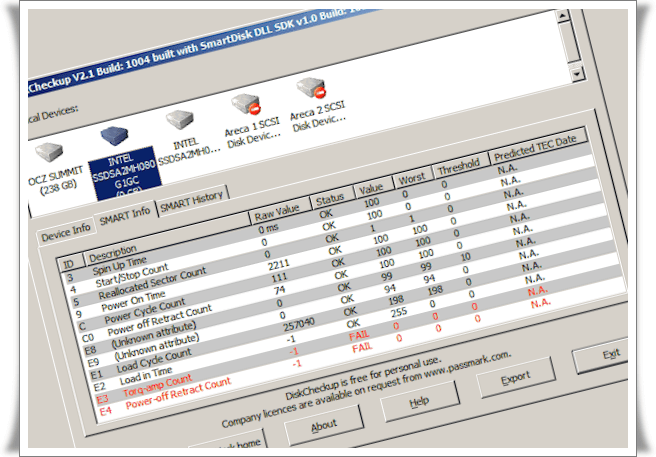Screen dimensions: 656x457
Task: Sort by the Predicted TEC Date column header
Action: [x=538, y=146]
